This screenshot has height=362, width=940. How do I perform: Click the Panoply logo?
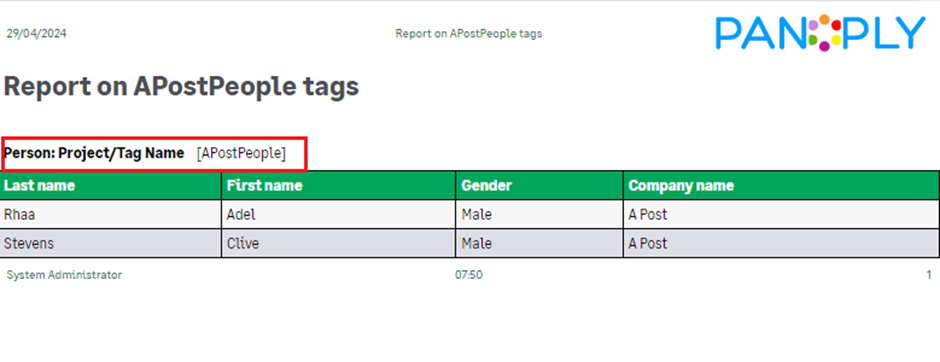click(x=821, y=33)
